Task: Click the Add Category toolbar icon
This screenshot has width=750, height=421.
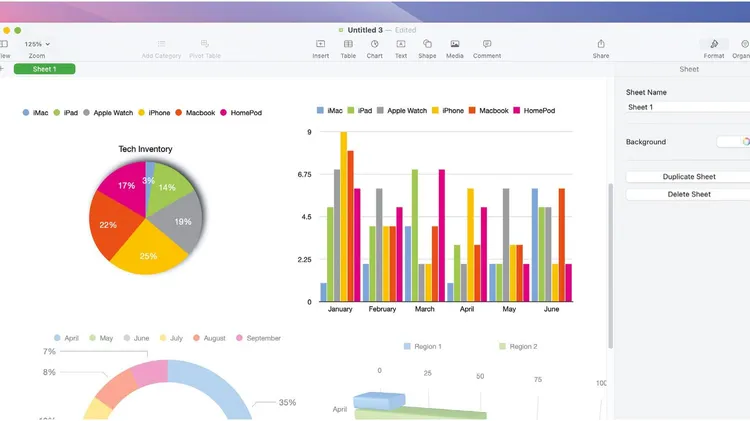Action: point(162,44)
